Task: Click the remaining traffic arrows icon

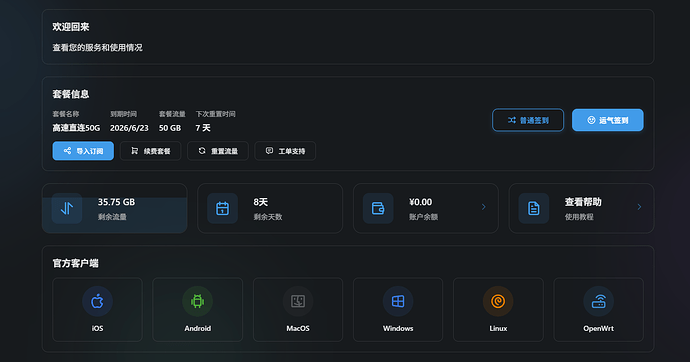Action: [67, 208]
